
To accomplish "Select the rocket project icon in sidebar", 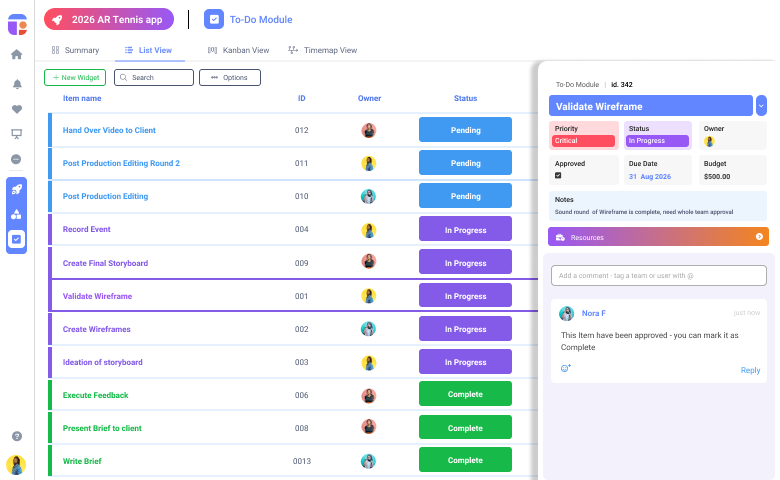I will 16,189.
